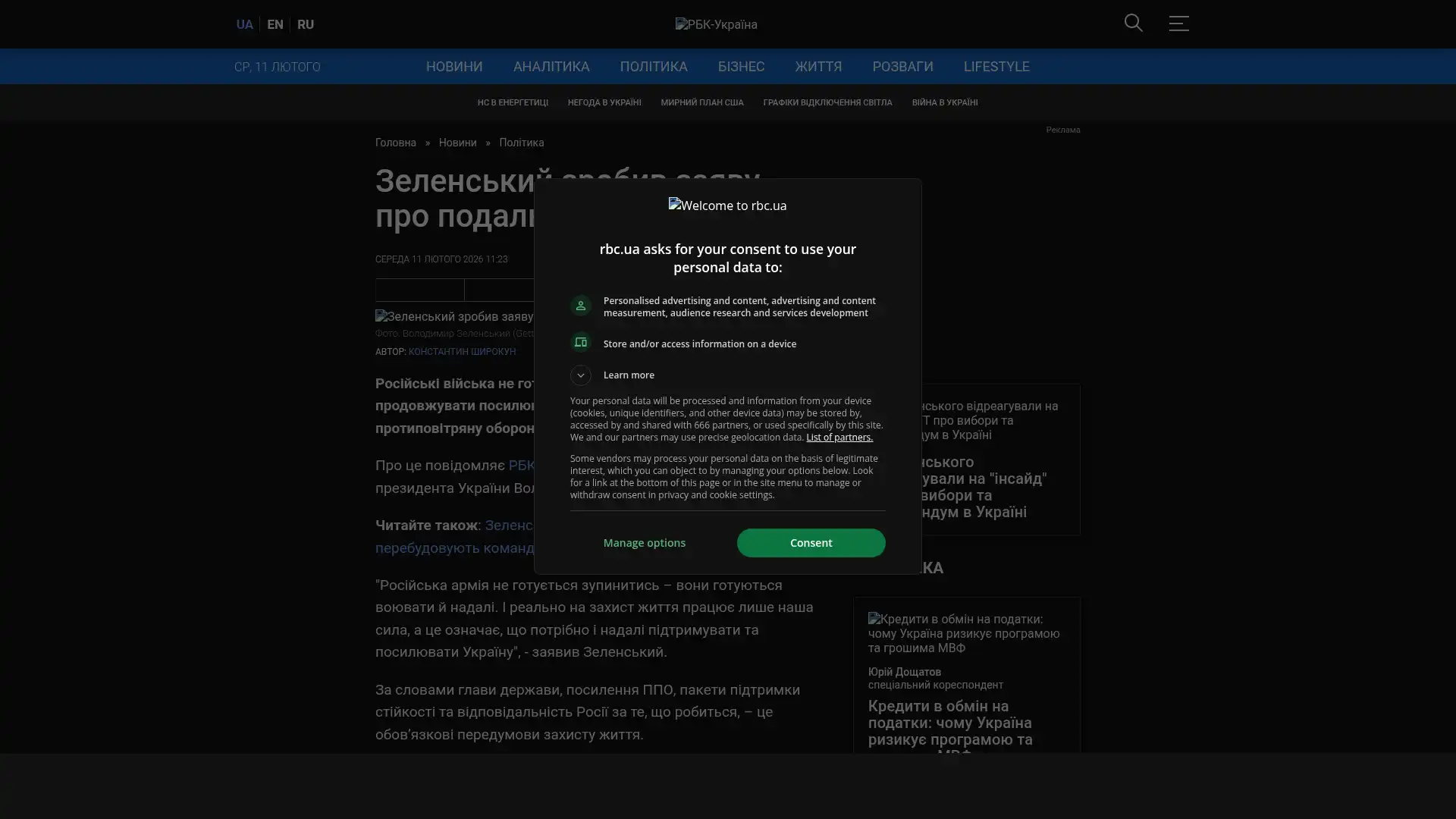The width and height of the screenshot is (1456, 819).
Task: Open the List of partners link
Action: pos(839,438)
